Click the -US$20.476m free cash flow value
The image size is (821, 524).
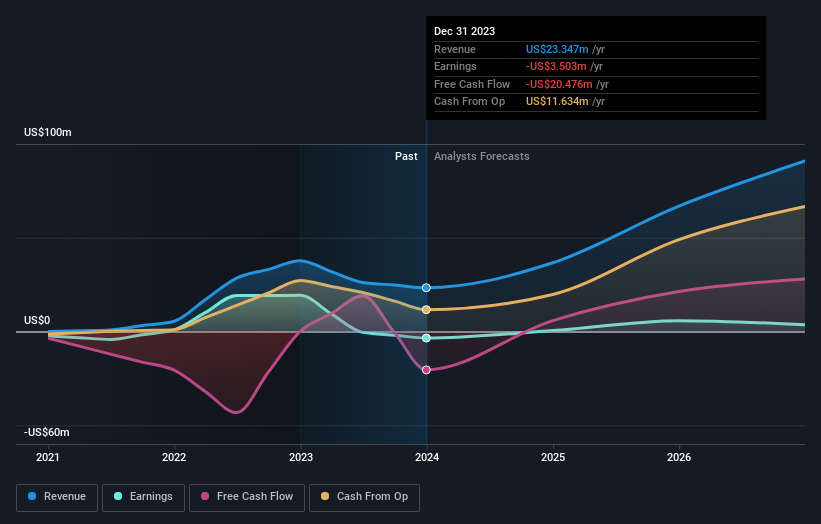tap(559, 84)
